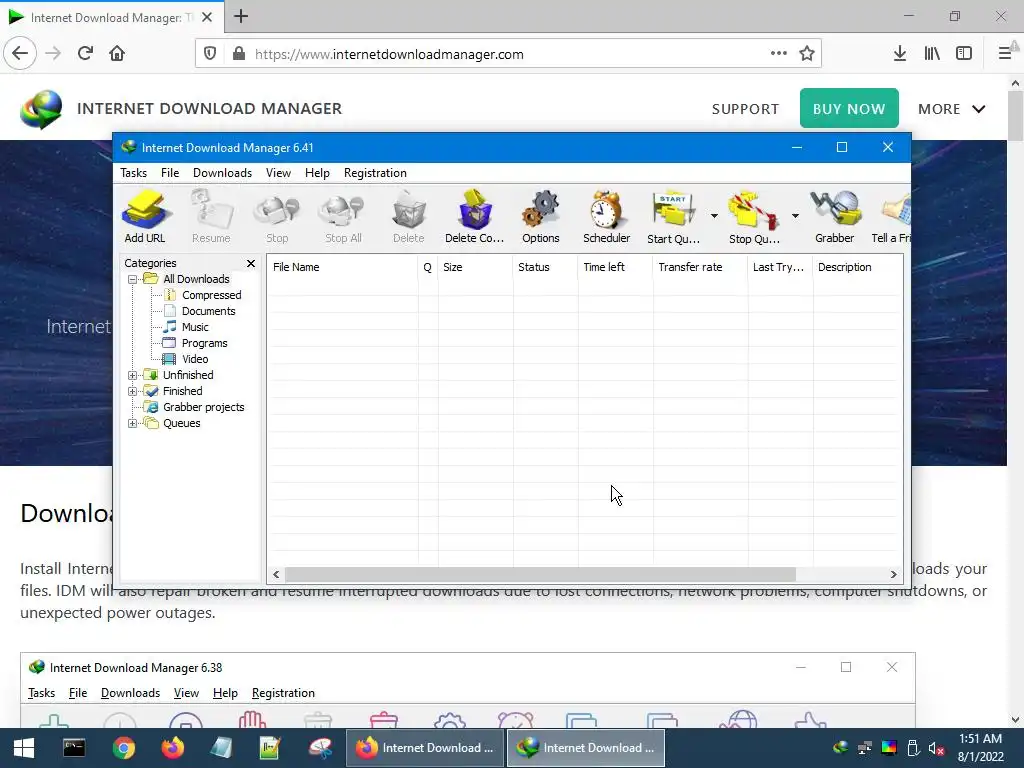The image size is (1024, 768).
Task: Sort by Time left column header
Action: click(x=615, y=267)
